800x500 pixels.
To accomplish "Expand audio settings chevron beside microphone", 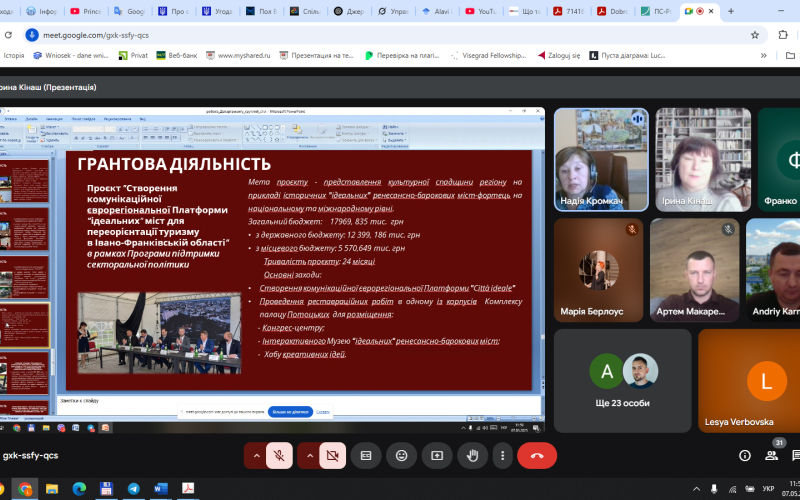I will point(256,456).
